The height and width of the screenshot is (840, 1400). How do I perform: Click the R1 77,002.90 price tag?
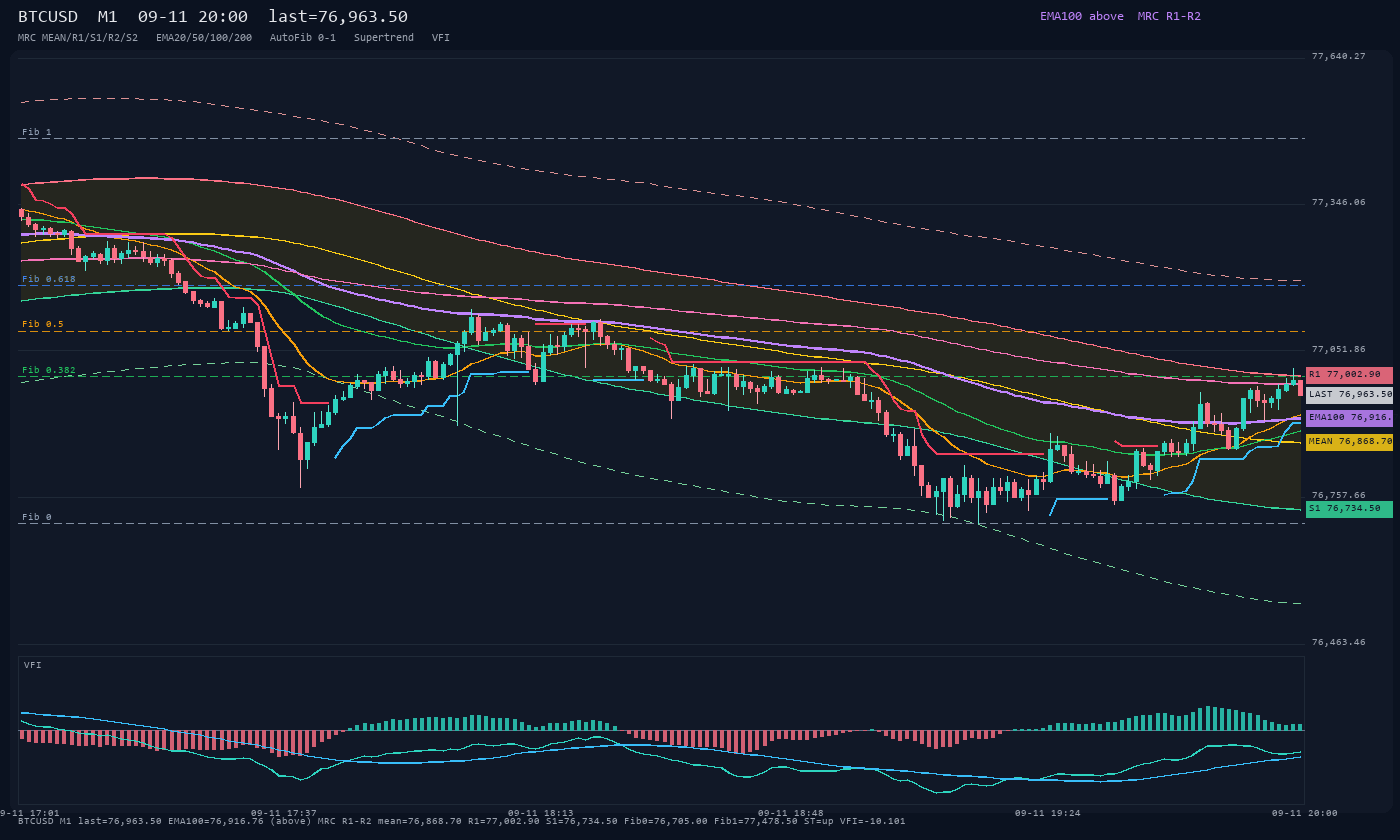pos(1349,374)
